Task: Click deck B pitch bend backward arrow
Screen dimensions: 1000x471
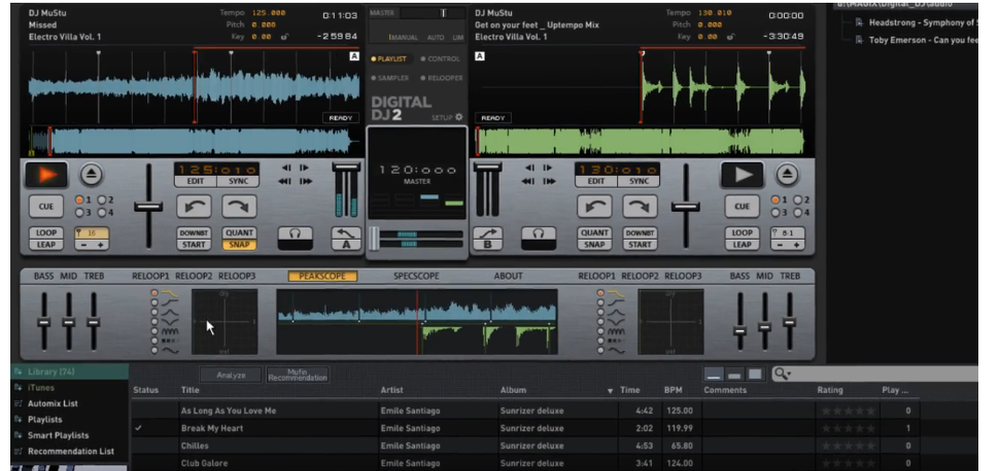Action: click(594, 207)
